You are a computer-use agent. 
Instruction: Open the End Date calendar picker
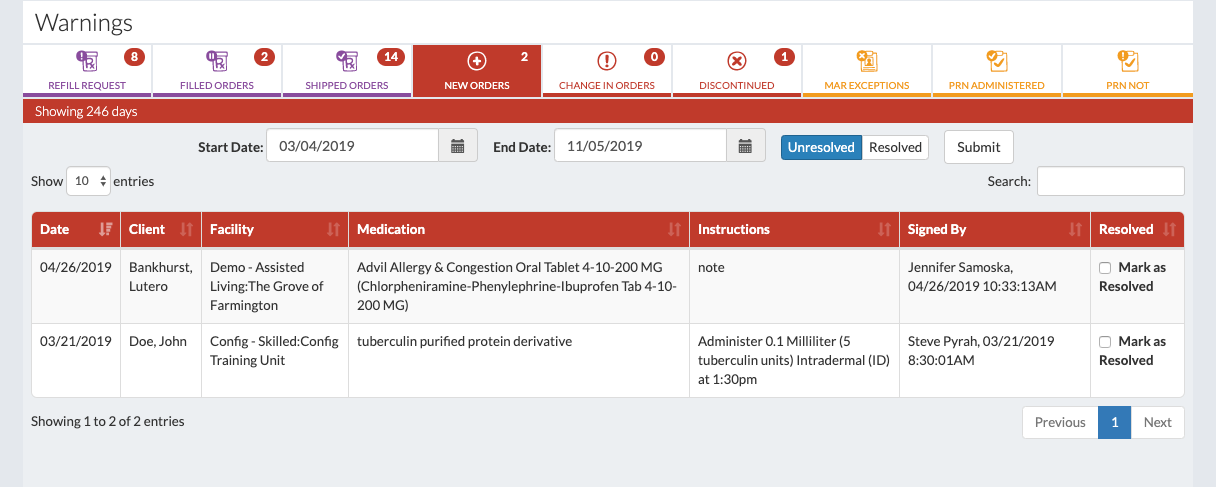745,146
